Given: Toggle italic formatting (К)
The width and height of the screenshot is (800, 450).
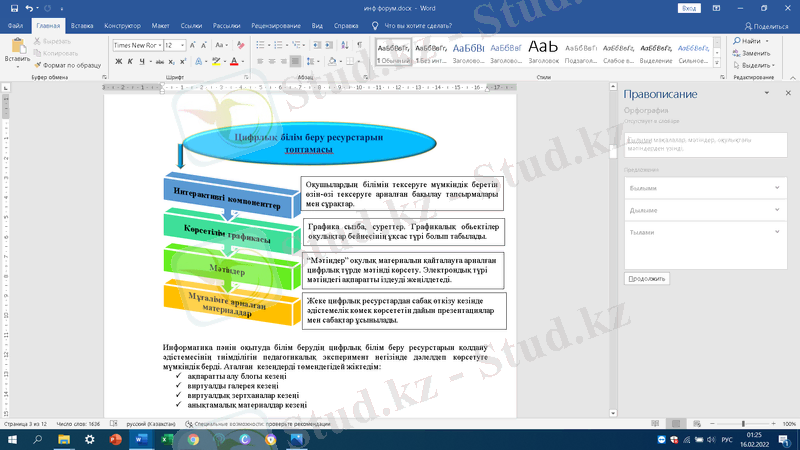Looking at the screenshot, I should pyautogui.click(x=130, y=62).
